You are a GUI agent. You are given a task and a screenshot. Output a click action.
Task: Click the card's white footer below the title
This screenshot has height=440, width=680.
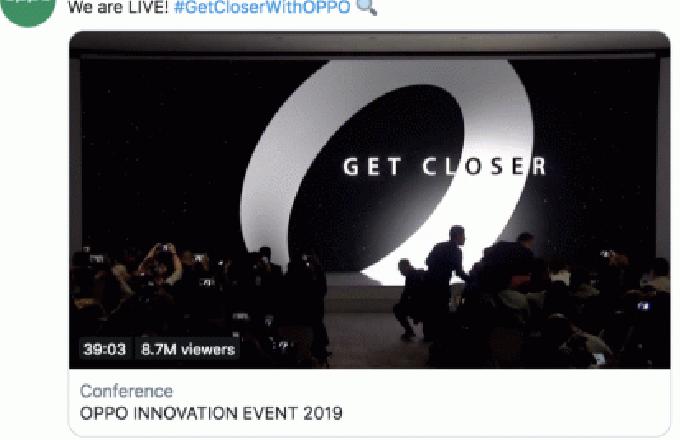(369, 430)
